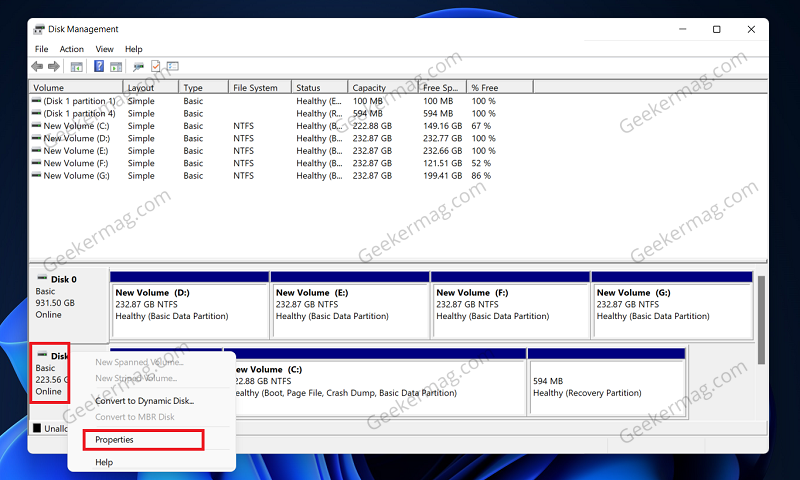
Task: Click the drive icon beside New Volume (F:) row
Action: (x=36, y=162)
